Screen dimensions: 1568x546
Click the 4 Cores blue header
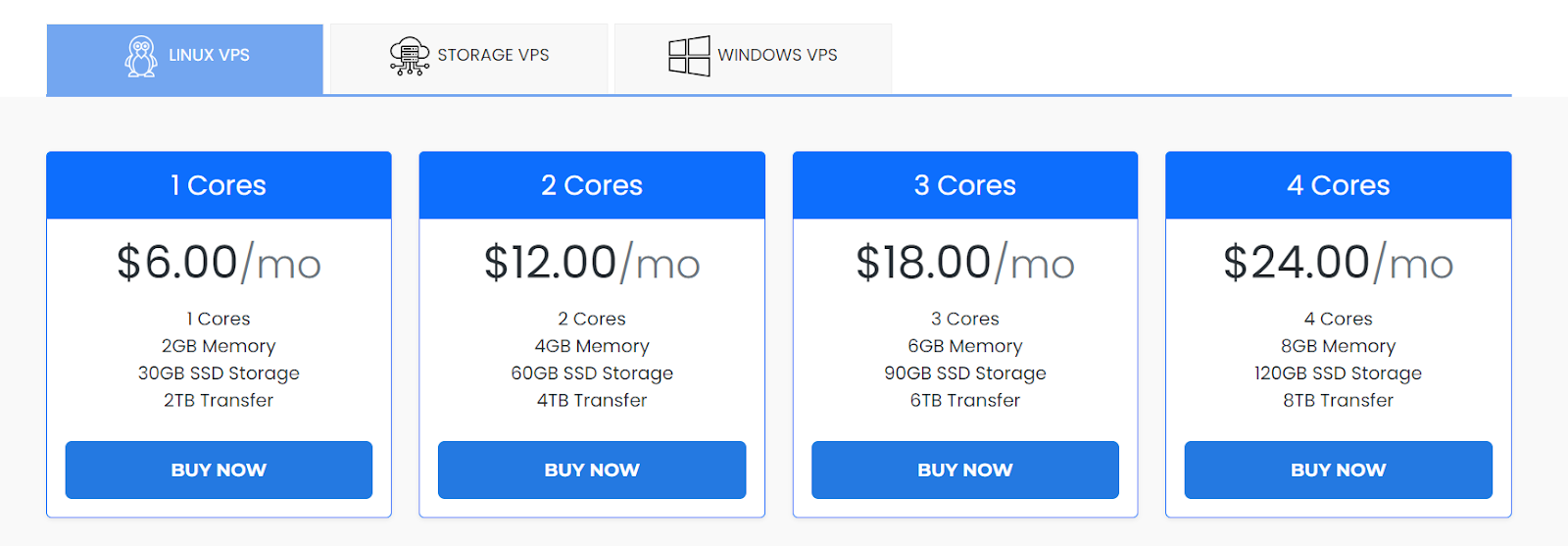pyautogui.click(x=1338, y=185)
